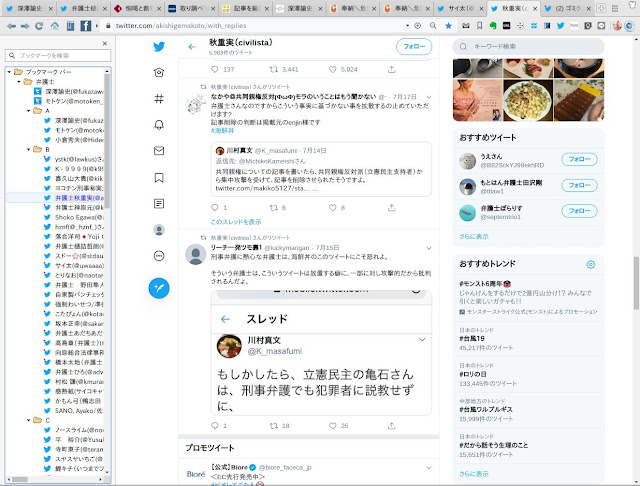Open the notifications bell icon
Image resolution: width=640 pixels, height=486 pixels.
[159, 125]
